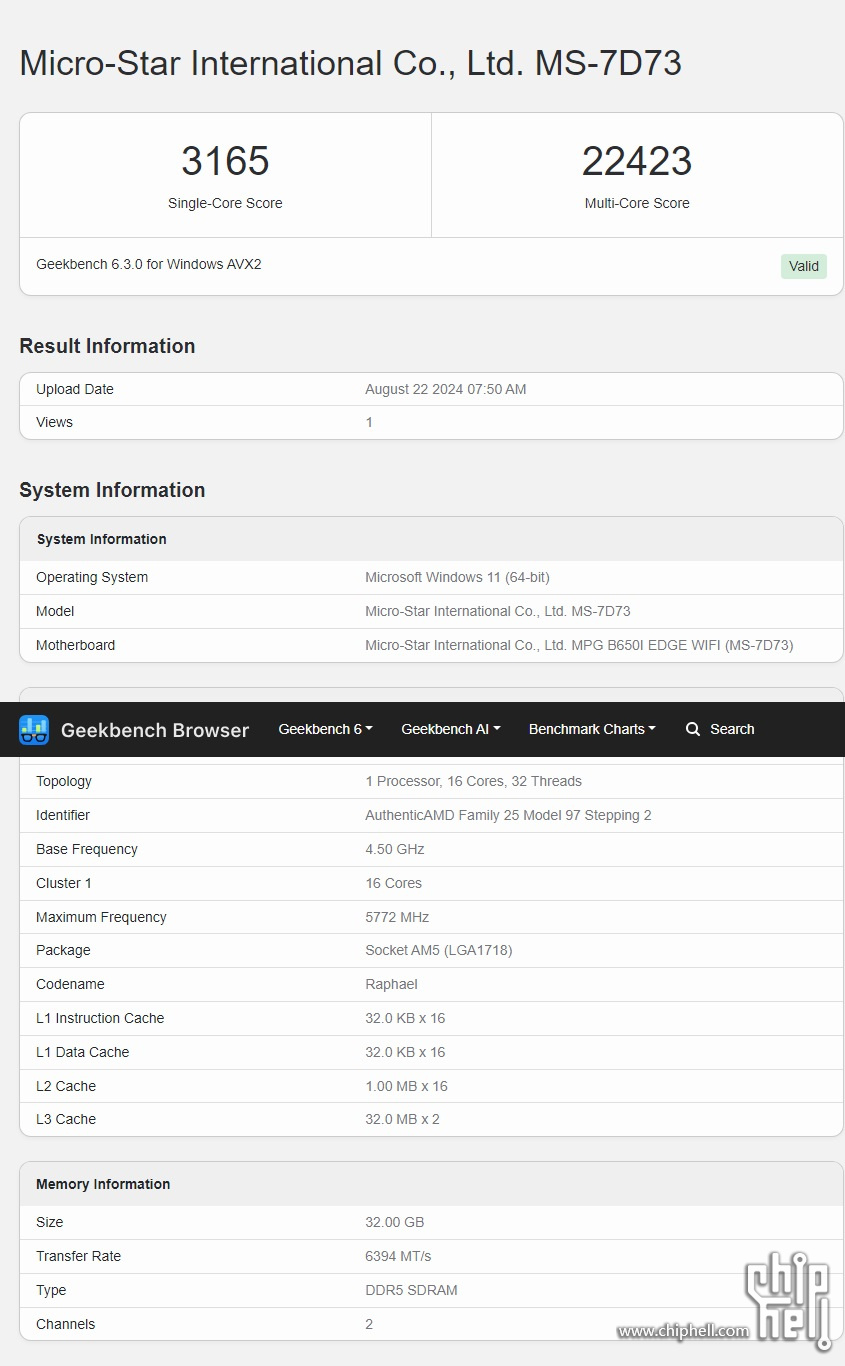This screenshot has width=845, height=1366.
Task: Click the Motherboard value MPG B650I EDGE WIFI
Action: click(579, 645)
